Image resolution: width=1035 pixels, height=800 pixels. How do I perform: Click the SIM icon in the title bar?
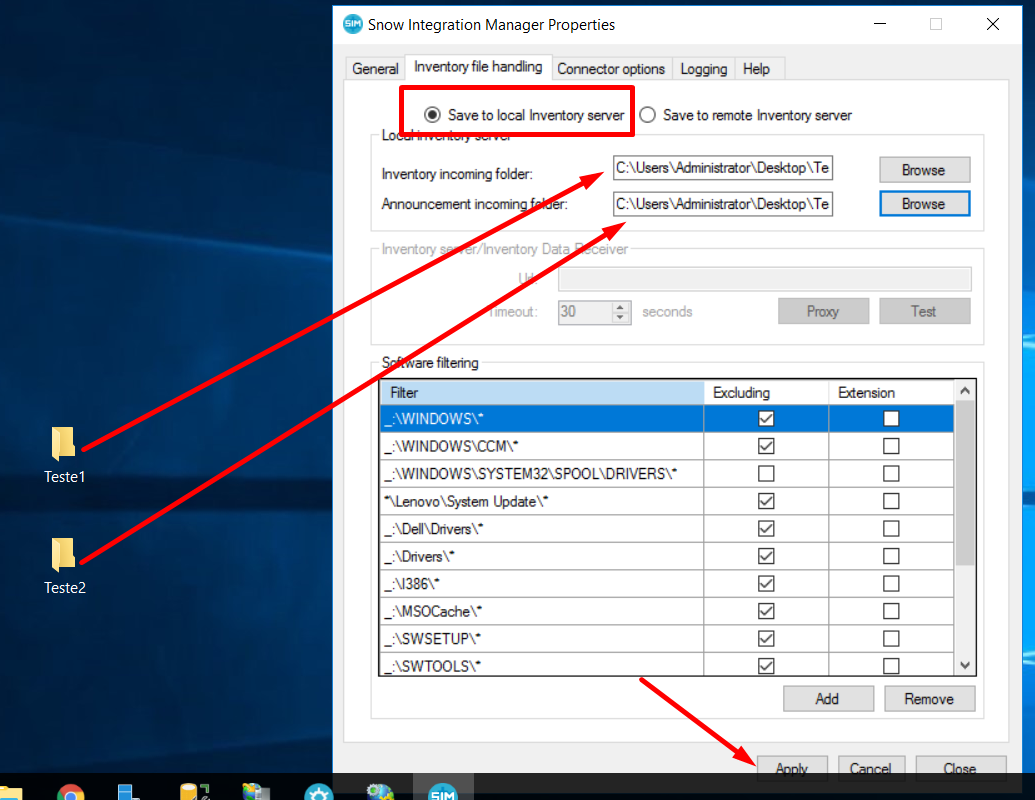(352, 24)
